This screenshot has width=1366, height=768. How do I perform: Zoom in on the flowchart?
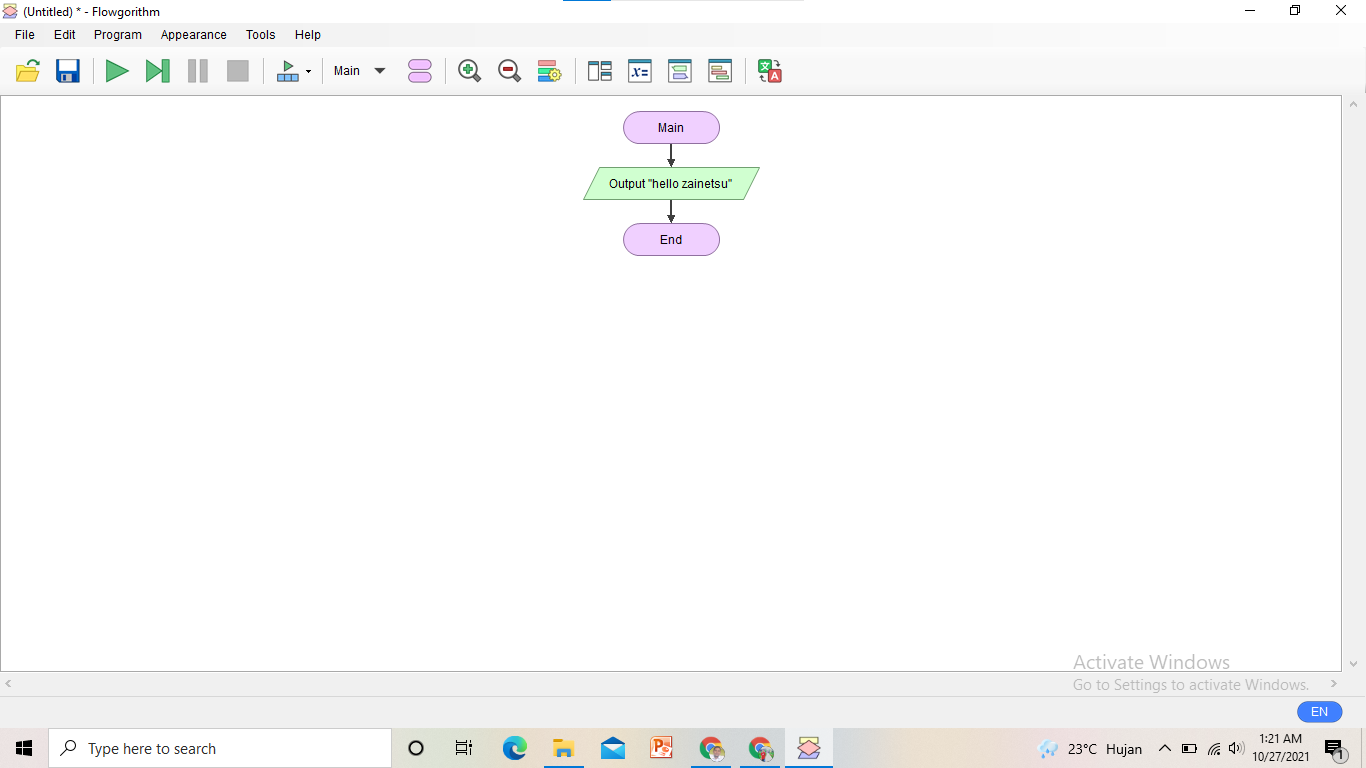(468, 70)
